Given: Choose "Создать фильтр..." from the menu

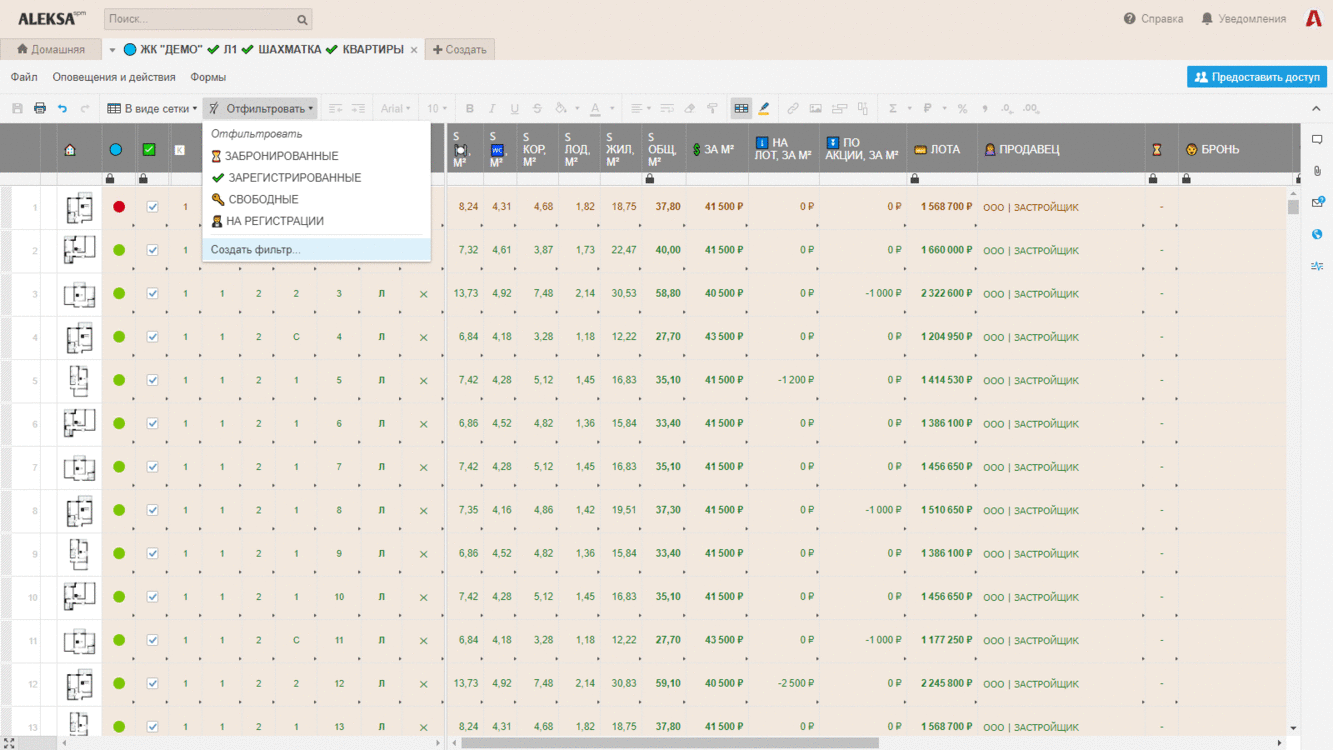Looking at the screenshot, I should tap(256, 250).
